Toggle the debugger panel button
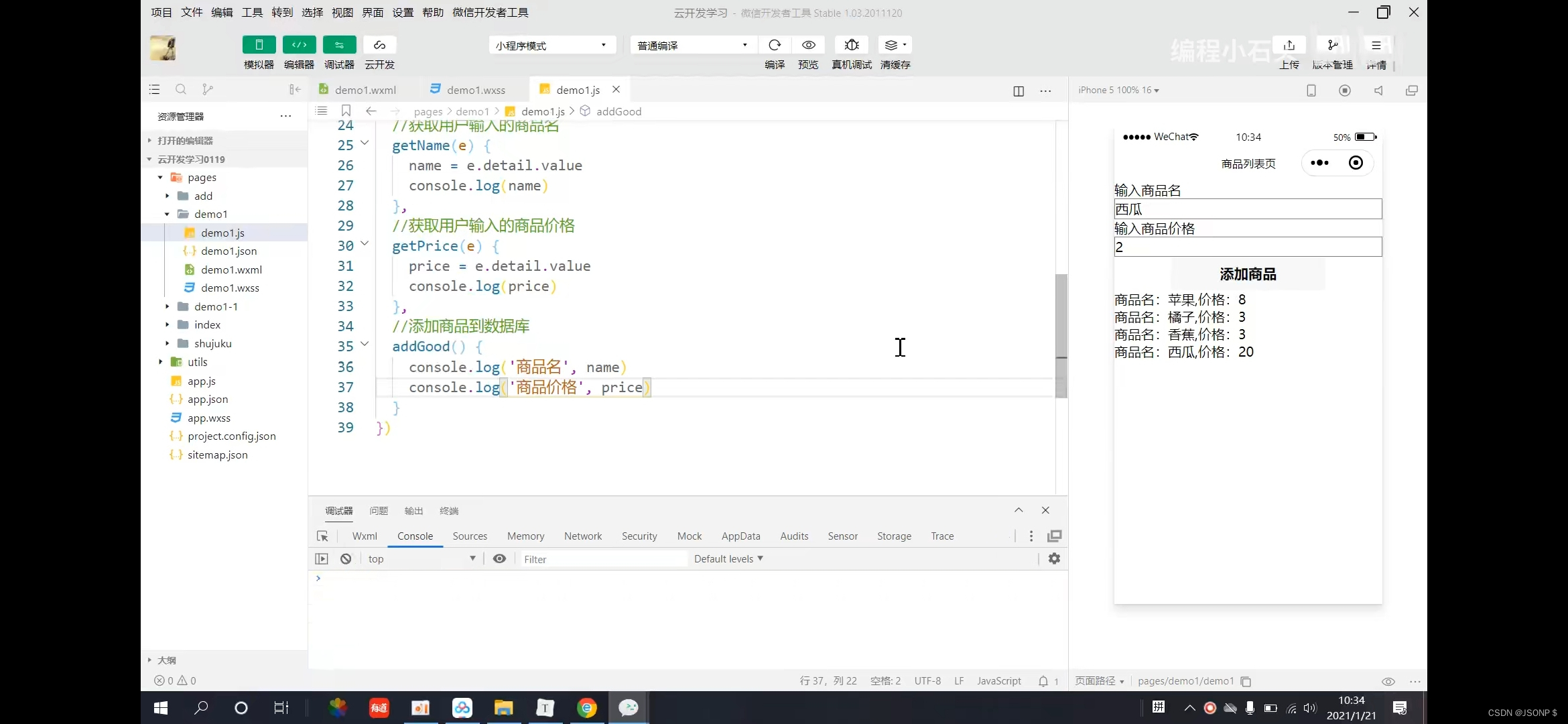The width and height of the screenshot is (1568, 724). click(339, 45)
